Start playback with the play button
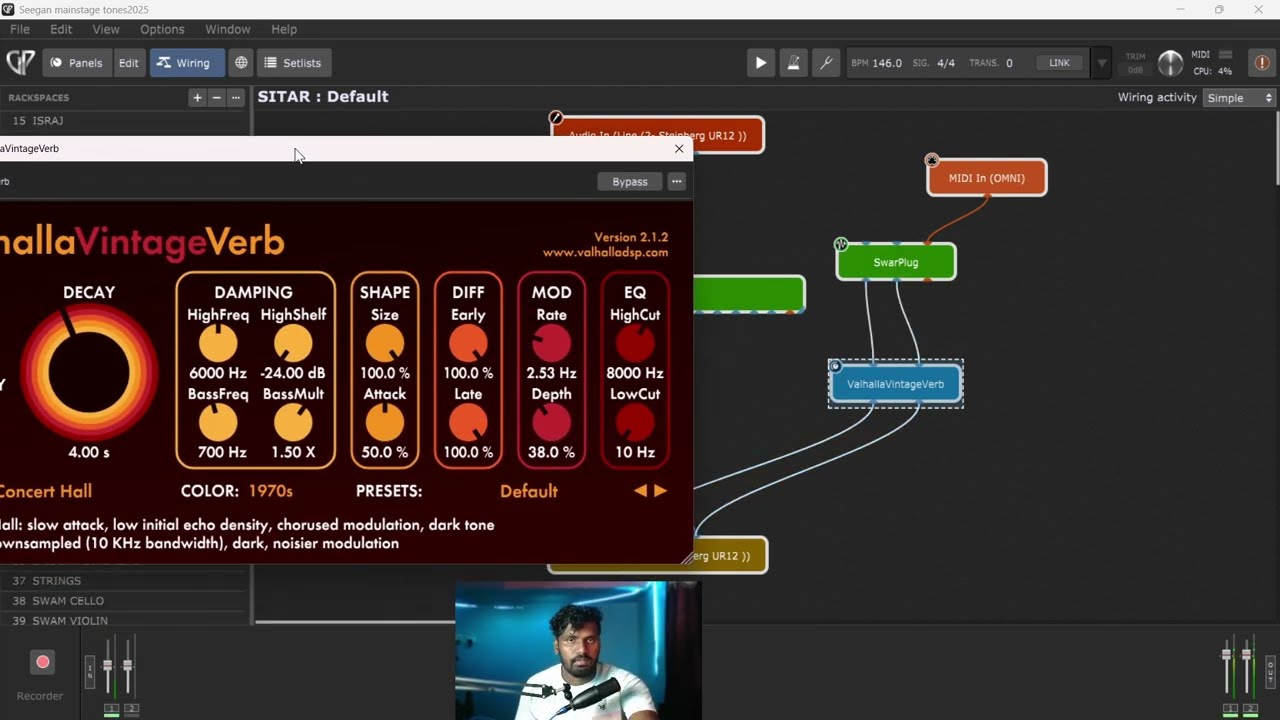Image resolution: width=1280 pixels, height=720 pixels. [x=760, y=62]
